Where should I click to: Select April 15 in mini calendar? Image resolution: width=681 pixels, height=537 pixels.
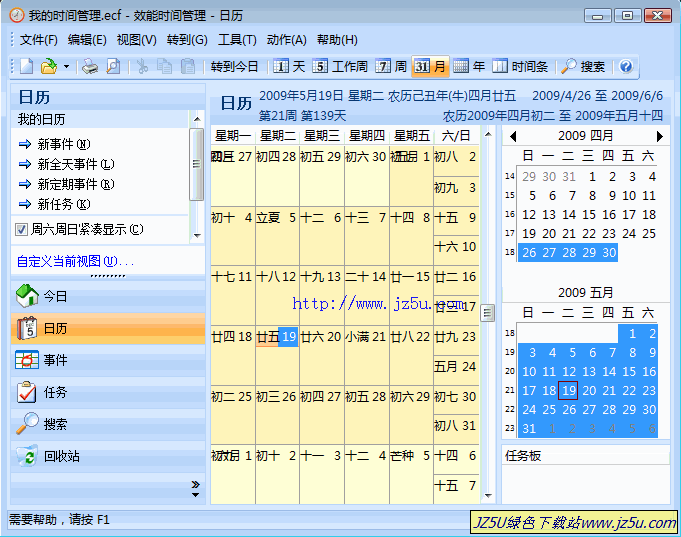tap(589, 215)
